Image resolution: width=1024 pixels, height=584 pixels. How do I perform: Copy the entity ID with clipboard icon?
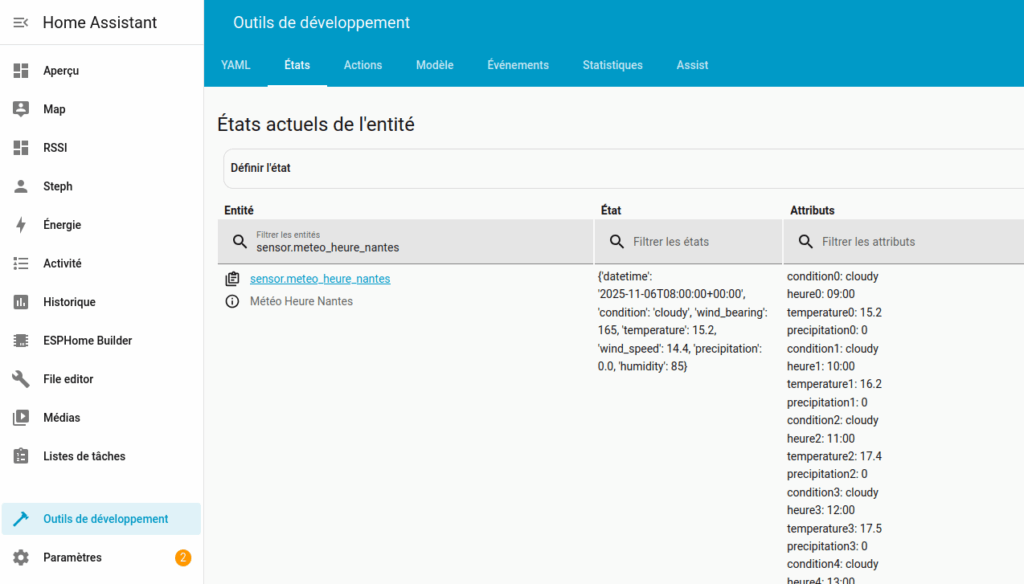232,279
